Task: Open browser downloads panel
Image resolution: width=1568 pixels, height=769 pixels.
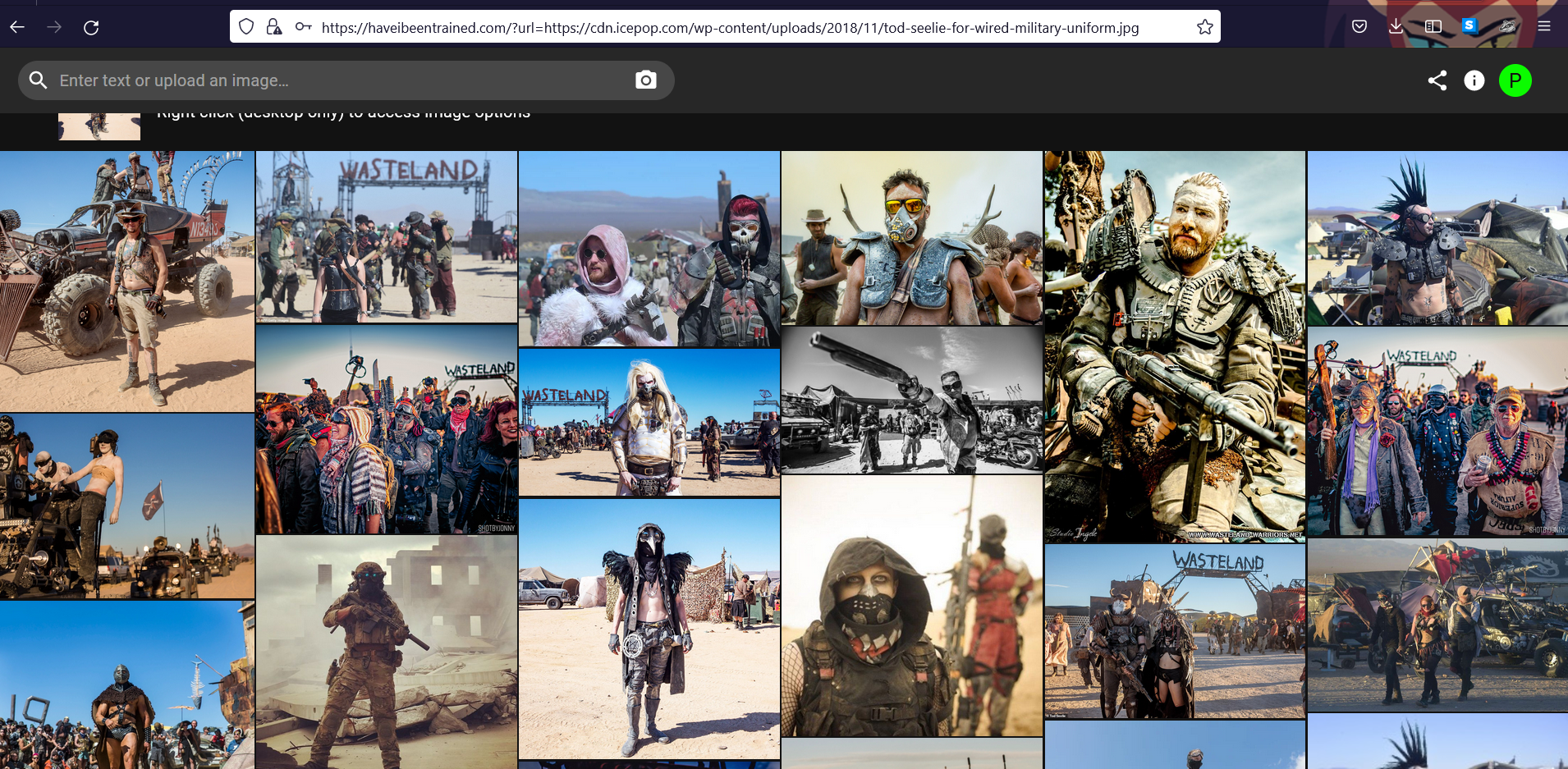Action: click(1396, 26)
